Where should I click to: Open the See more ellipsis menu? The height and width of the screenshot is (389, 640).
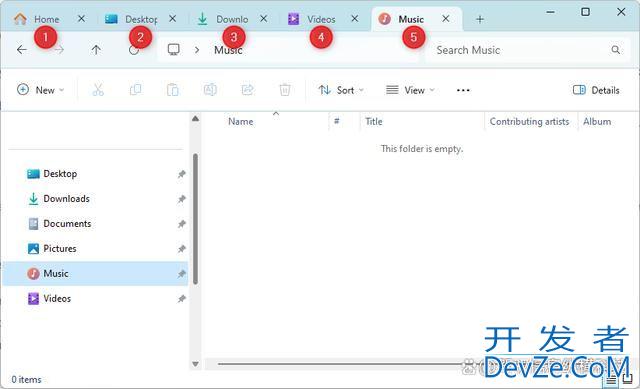tap(463, 90)
